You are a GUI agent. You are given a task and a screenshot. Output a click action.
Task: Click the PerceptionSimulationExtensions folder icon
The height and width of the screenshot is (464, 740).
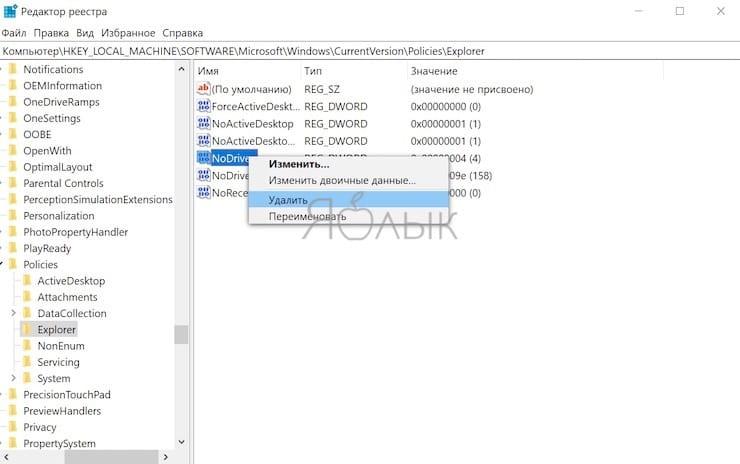click(x=13, y=199)
